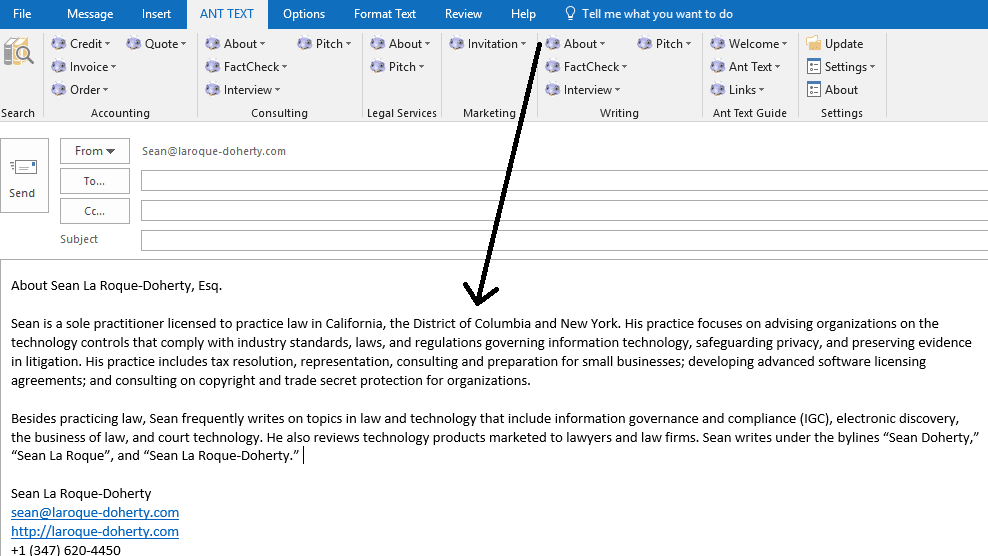Click the Interview icon in Consulting group
The image size is (988, 556).
(x=212, y=90)
